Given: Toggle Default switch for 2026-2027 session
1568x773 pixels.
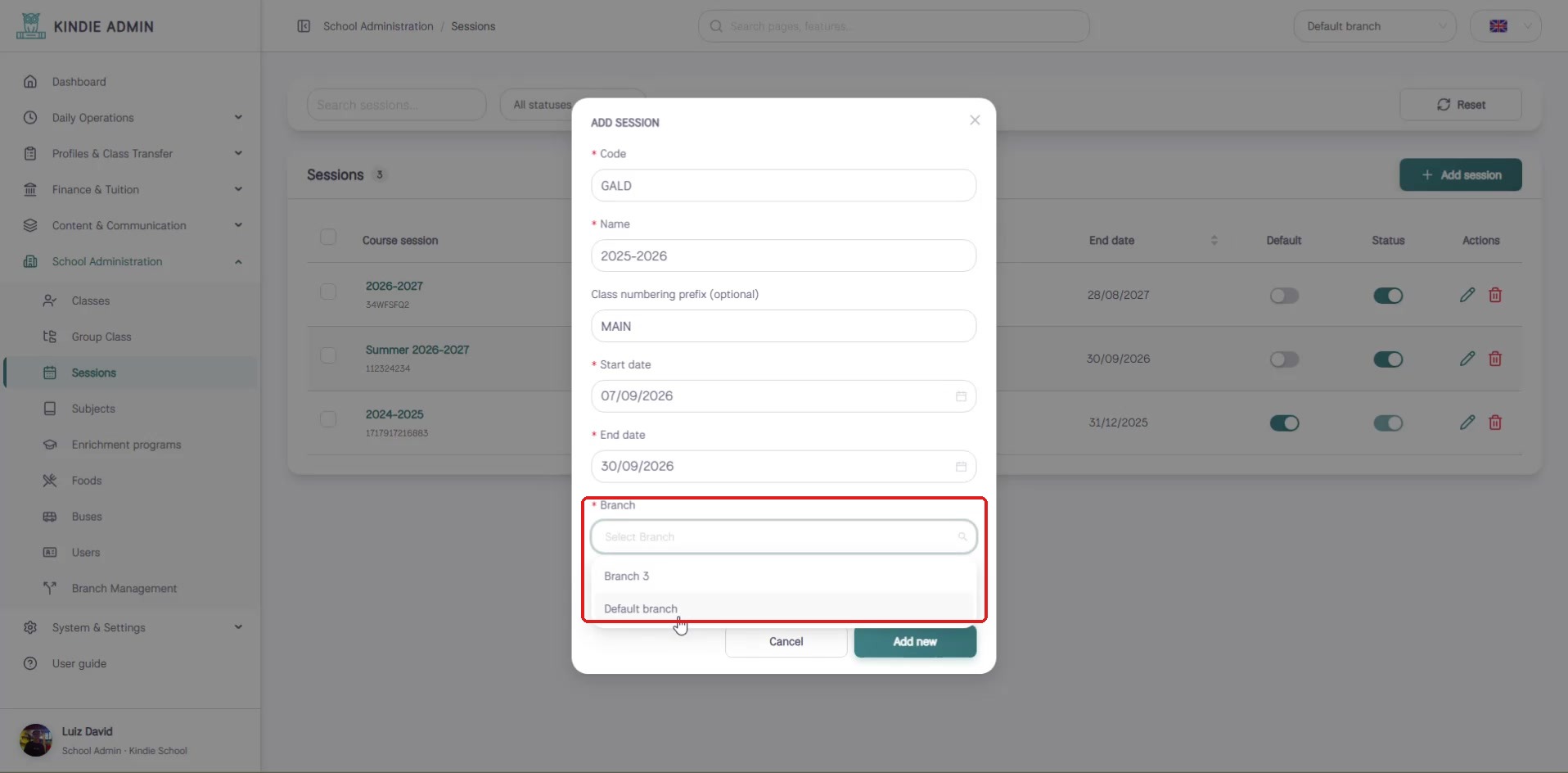Looking at the screenshot, I should tap(1284, 296).
